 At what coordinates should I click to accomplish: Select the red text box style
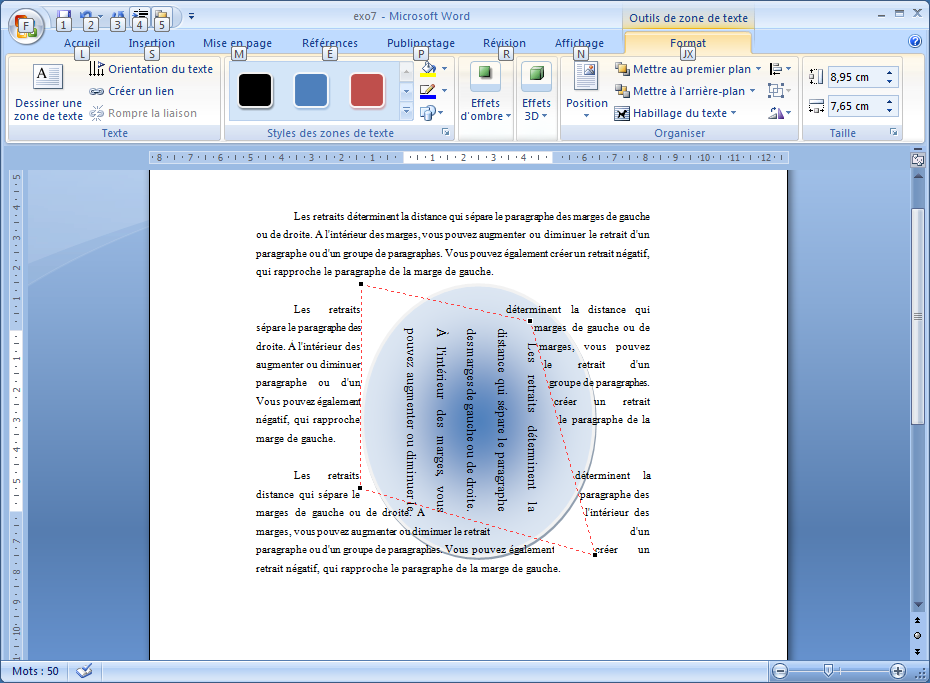(x=367, y=91)
